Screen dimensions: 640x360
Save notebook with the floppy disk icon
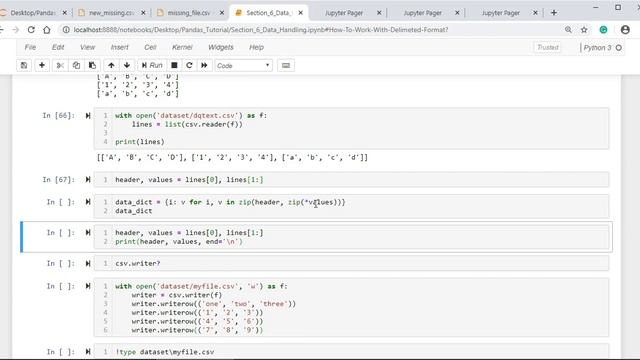[24, 65]
